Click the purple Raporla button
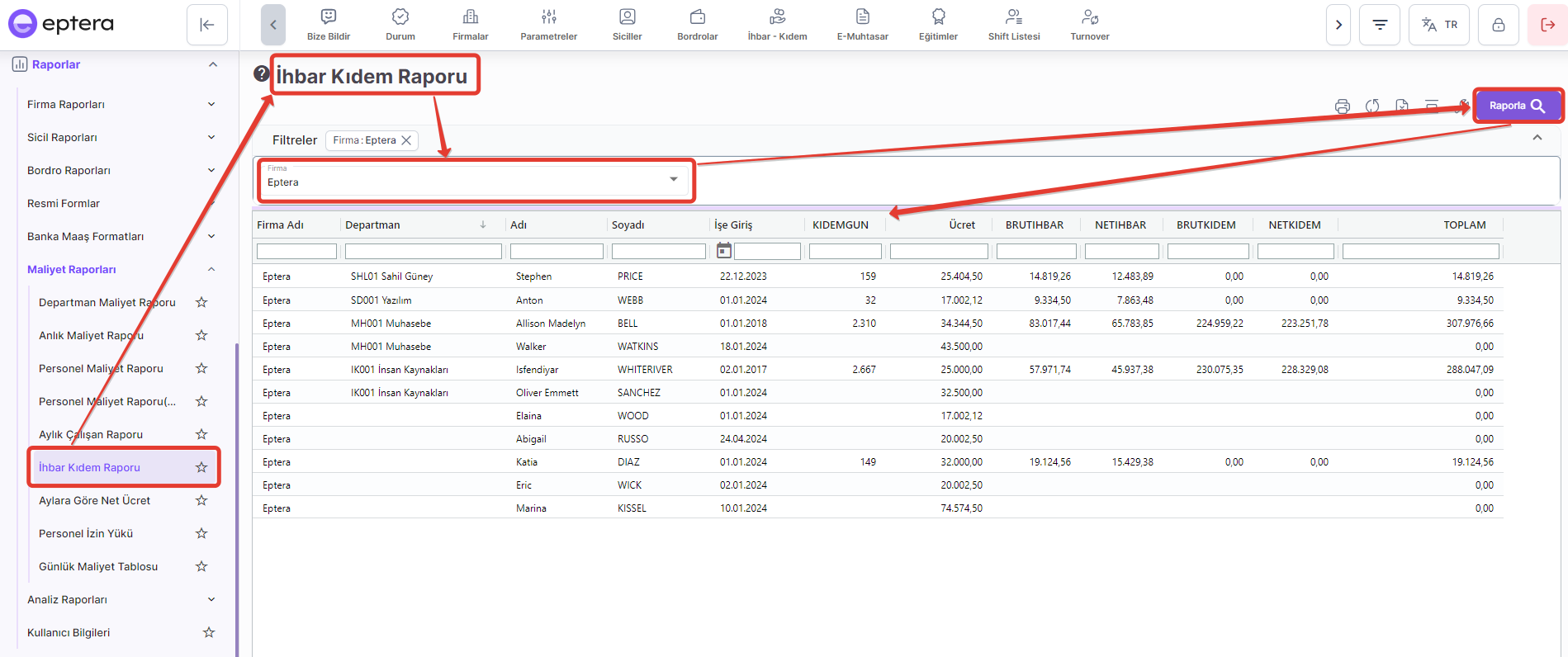The height and width of the screenshot is (657, 1568). pyautogui.click(x=1517, y=106)
